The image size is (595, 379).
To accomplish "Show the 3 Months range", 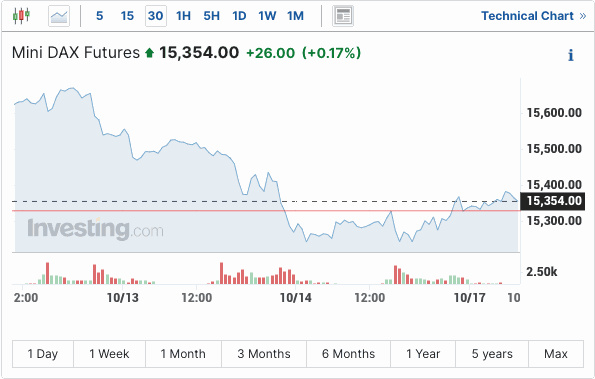I will [264, 354].
